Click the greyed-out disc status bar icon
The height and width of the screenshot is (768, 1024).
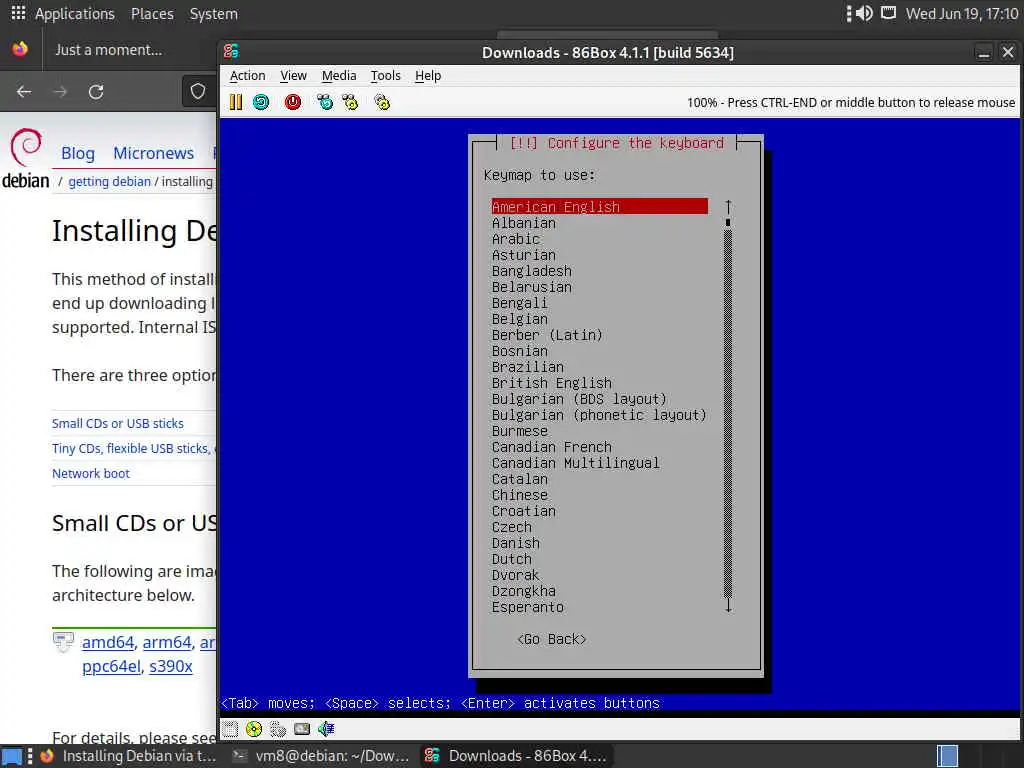tap(278, 729)
